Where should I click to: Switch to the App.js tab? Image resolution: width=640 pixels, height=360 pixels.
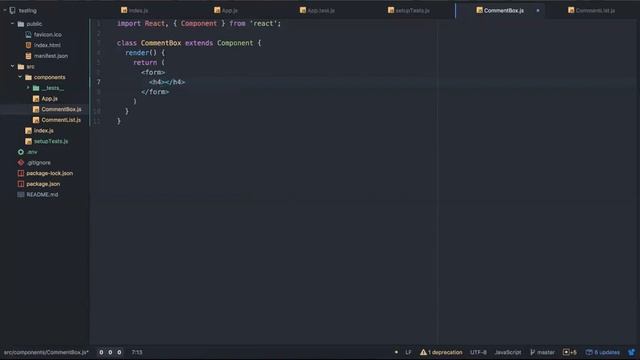[x=226, y=10]
